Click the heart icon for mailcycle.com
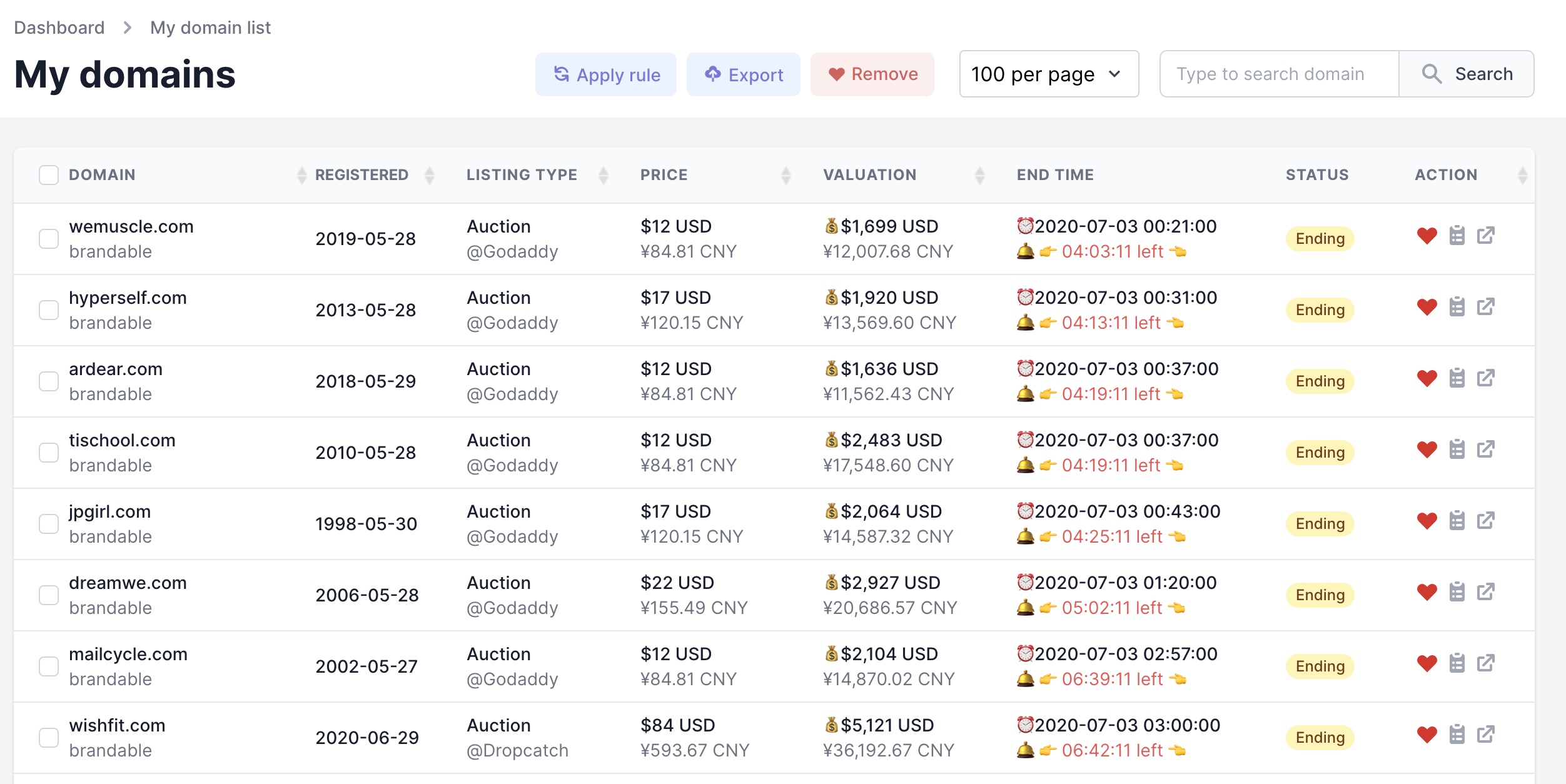The image size is (1566, 784). point(1427,663)
